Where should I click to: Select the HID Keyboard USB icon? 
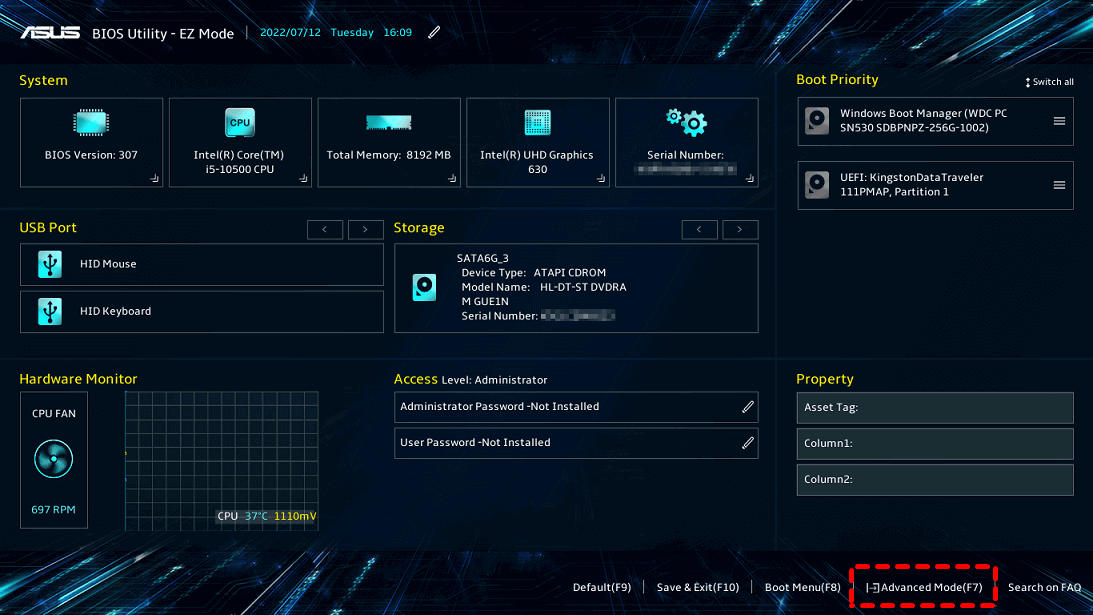49,311
